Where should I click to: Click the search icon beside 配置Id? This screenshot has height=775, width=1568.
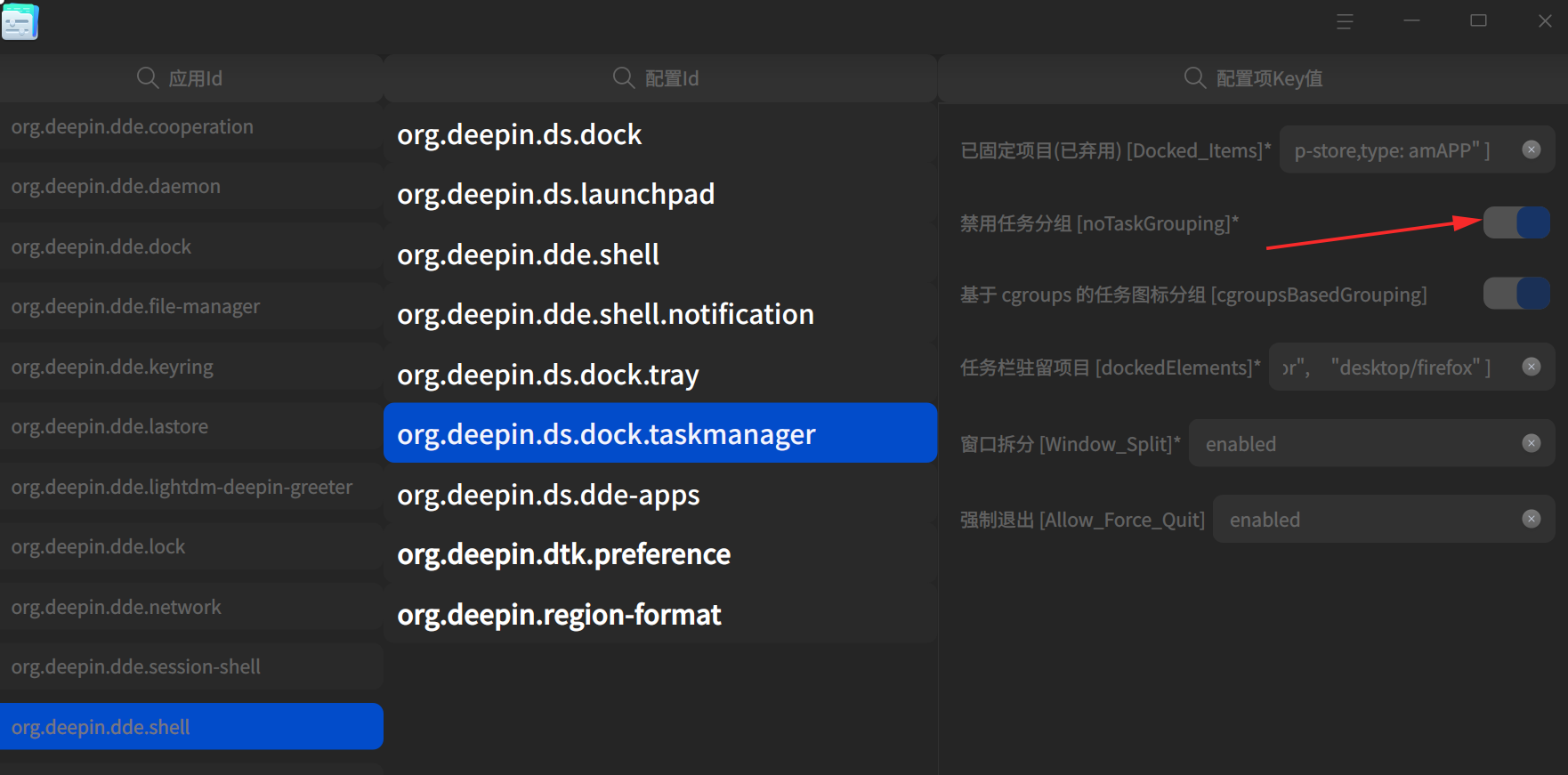(624, 78)
